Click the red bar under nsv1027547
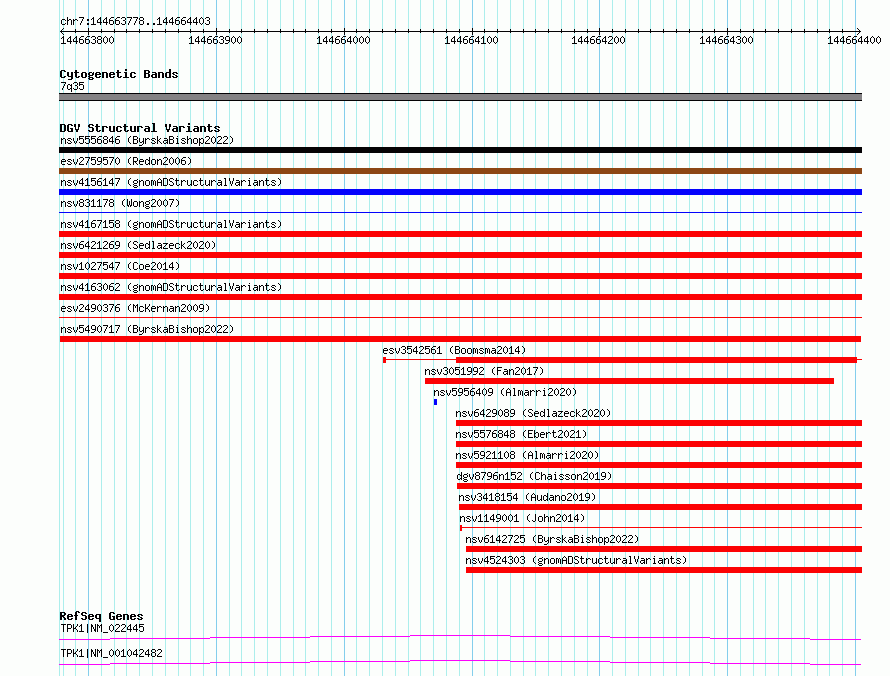 pyautogui.click(x=460, y=276)
